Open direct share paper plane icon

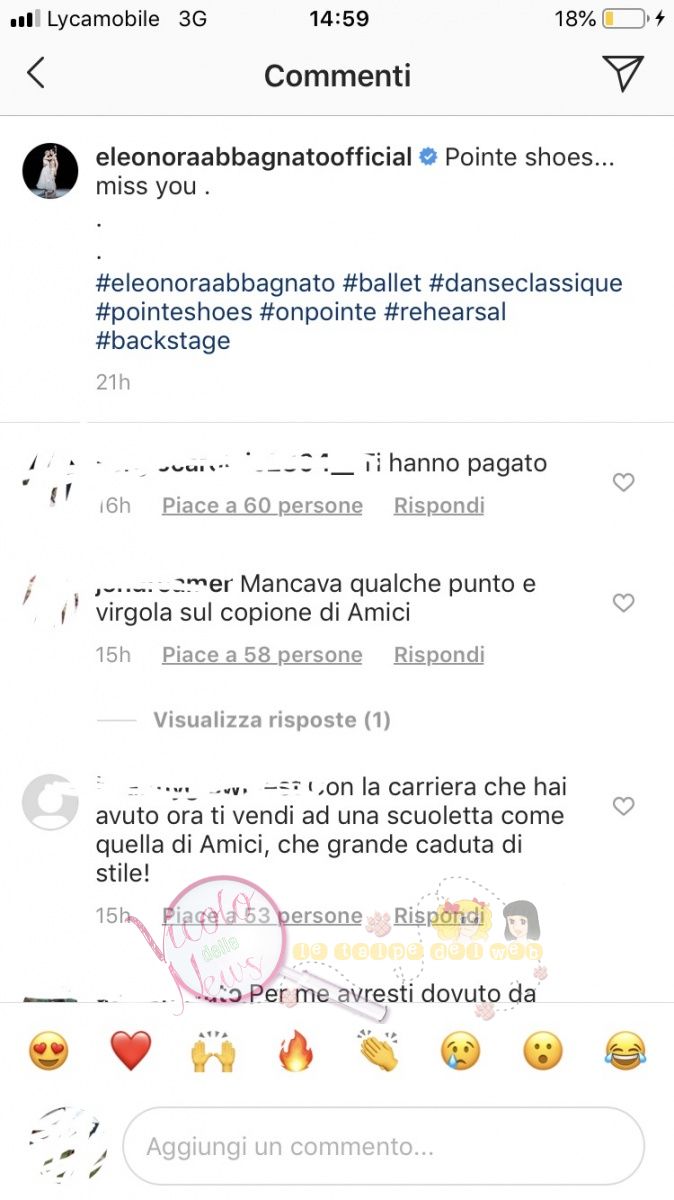pyautogui.click(x=622, y=73)
